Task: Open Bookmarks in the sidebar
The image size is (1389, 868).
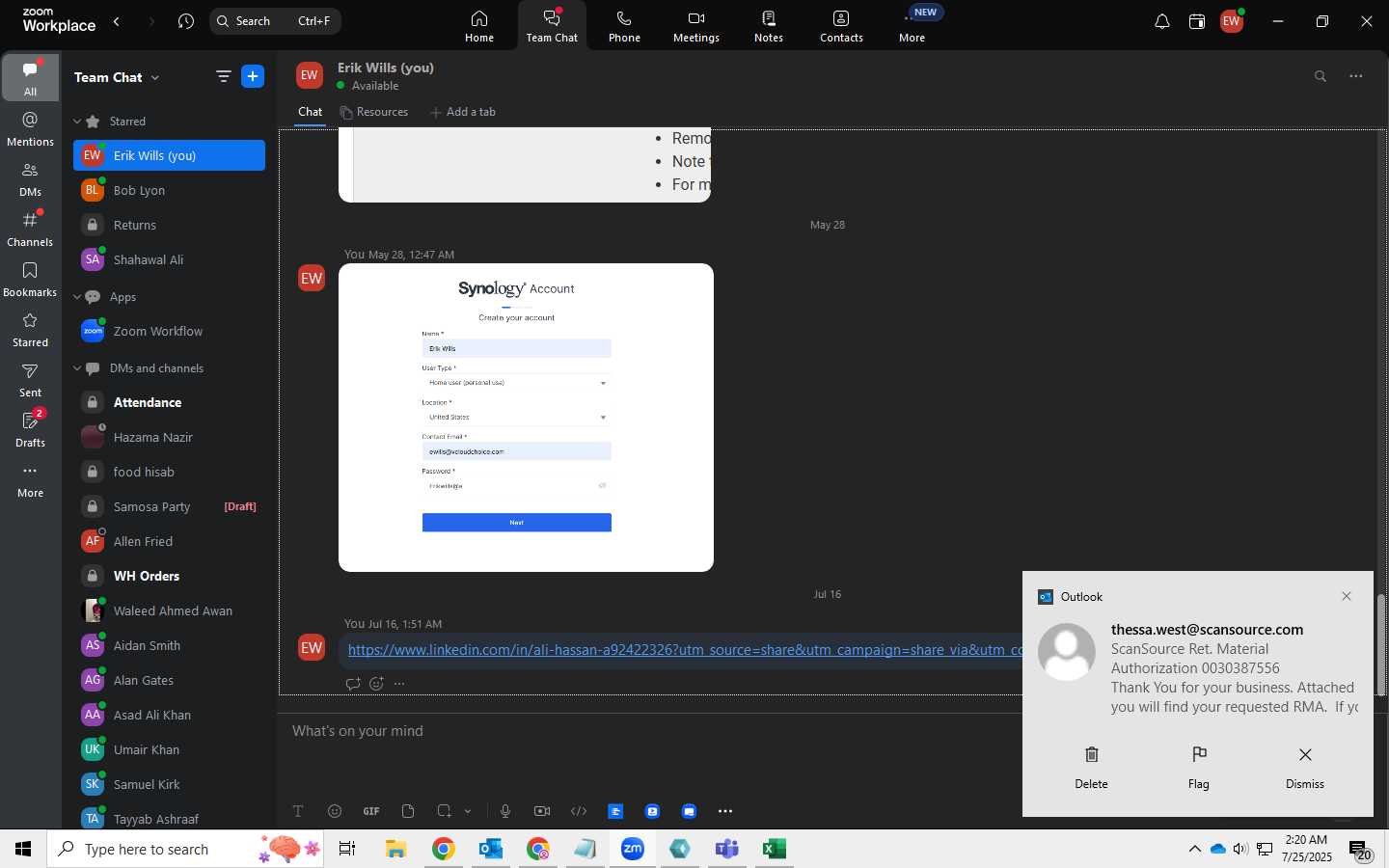Action: click(30, 279)
